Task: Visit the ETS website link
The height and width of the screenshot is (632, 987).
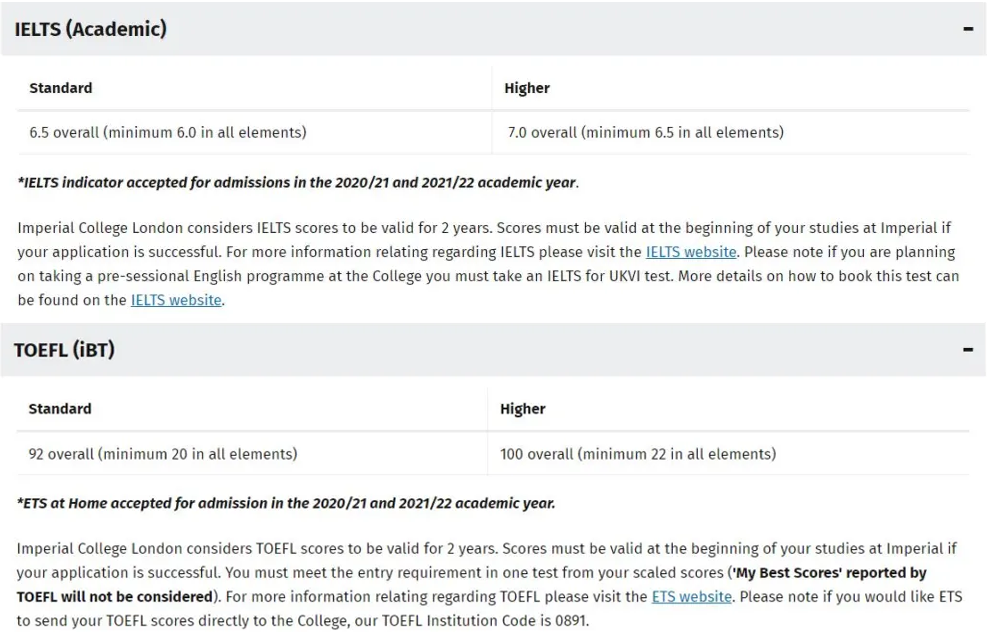Action: 692,596
